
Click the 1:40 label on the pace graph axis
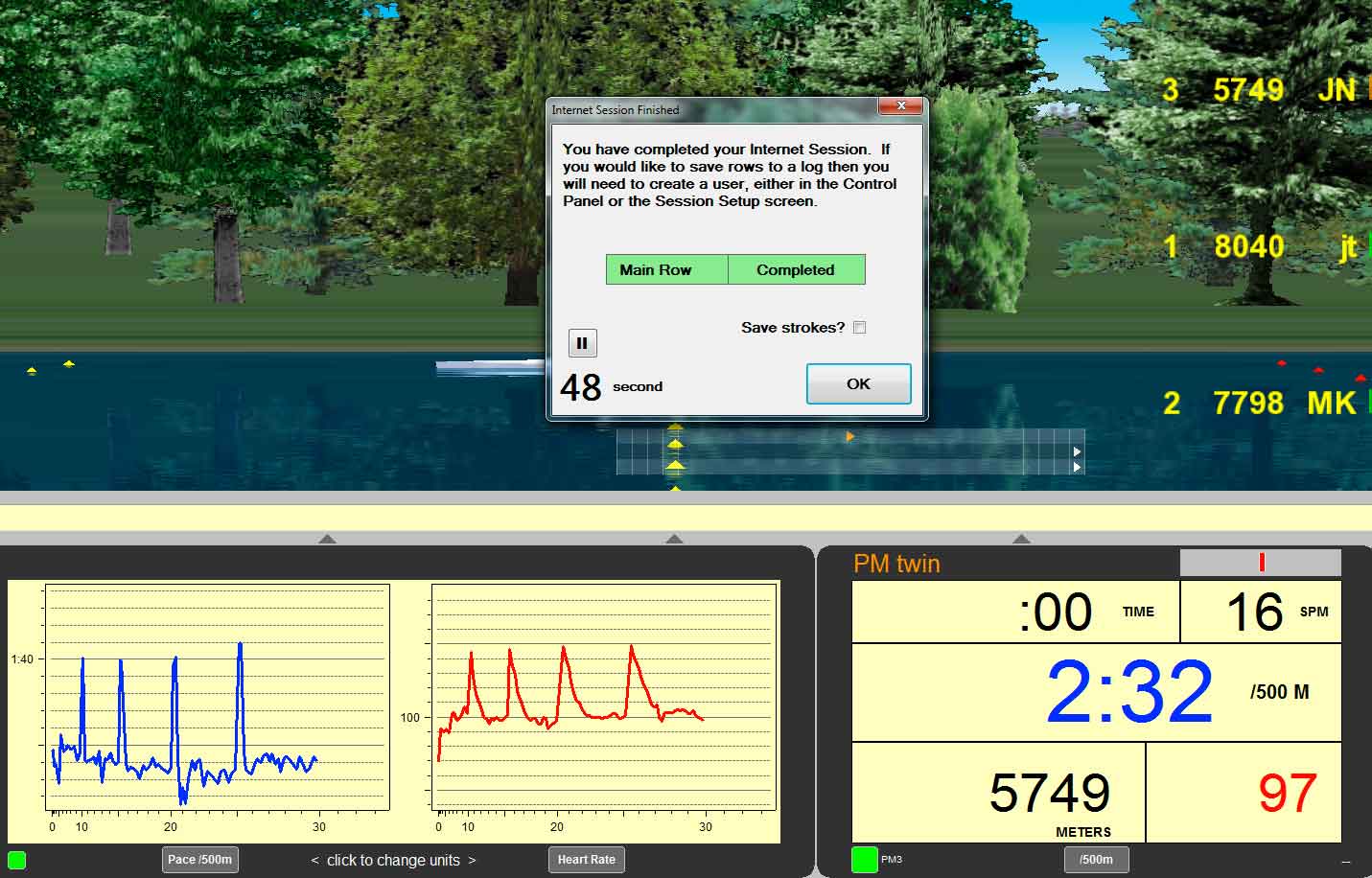tap(22, 659)
